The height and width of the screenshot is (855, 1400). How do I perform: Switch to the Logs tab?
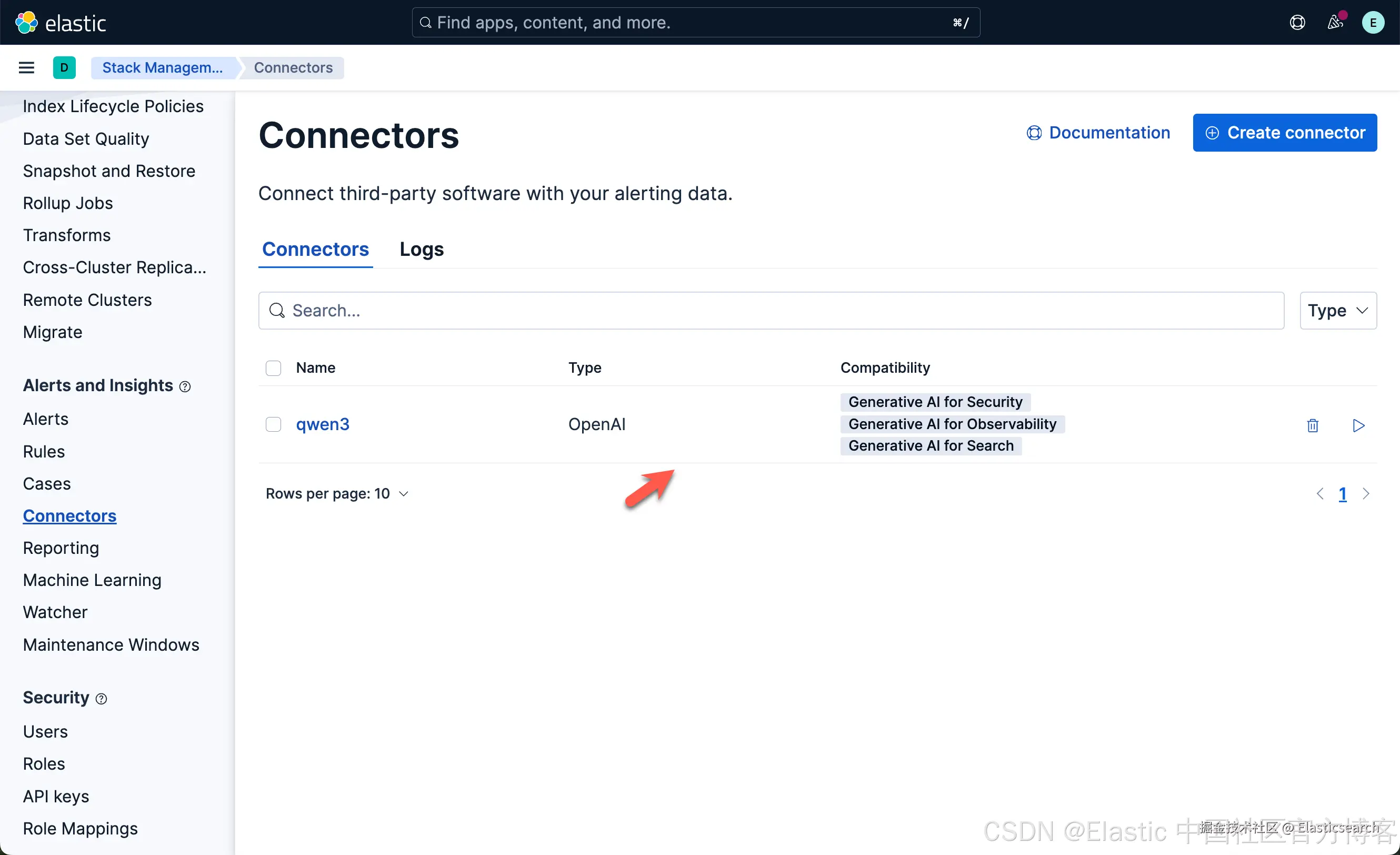point(421,249)
